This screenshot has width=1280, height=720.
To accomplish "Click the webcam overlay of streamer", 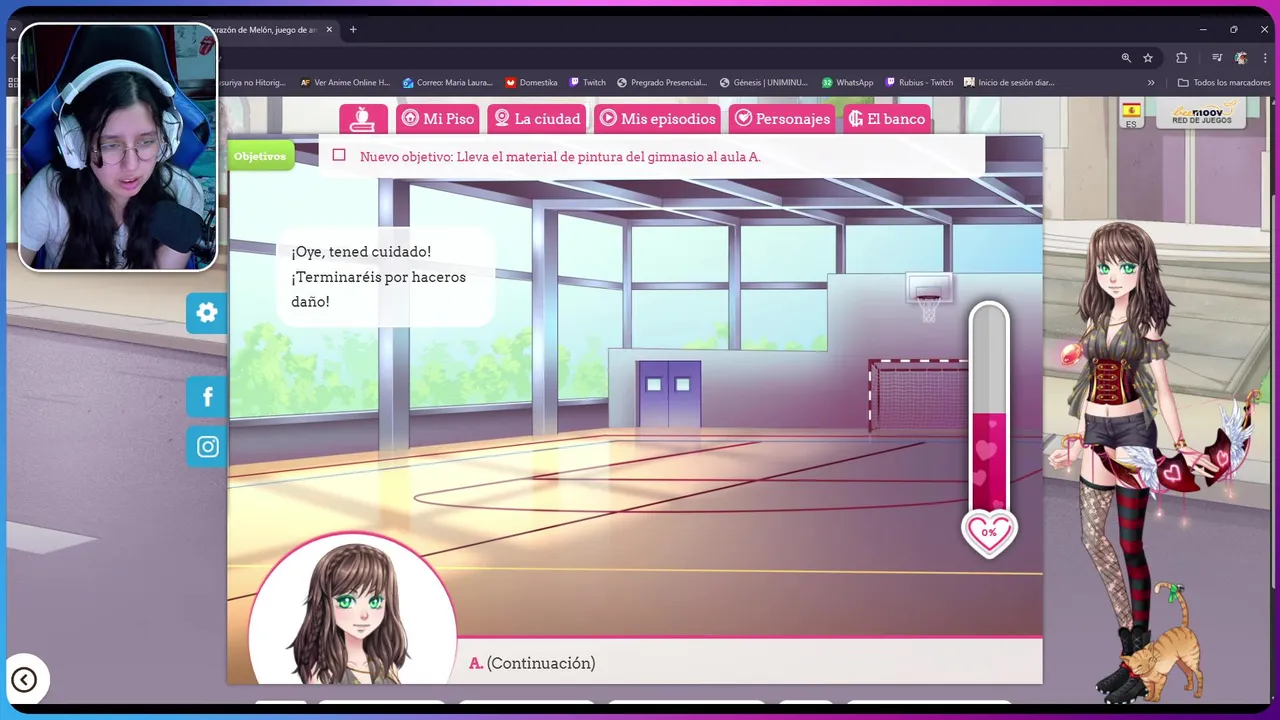I will (118, 147).
